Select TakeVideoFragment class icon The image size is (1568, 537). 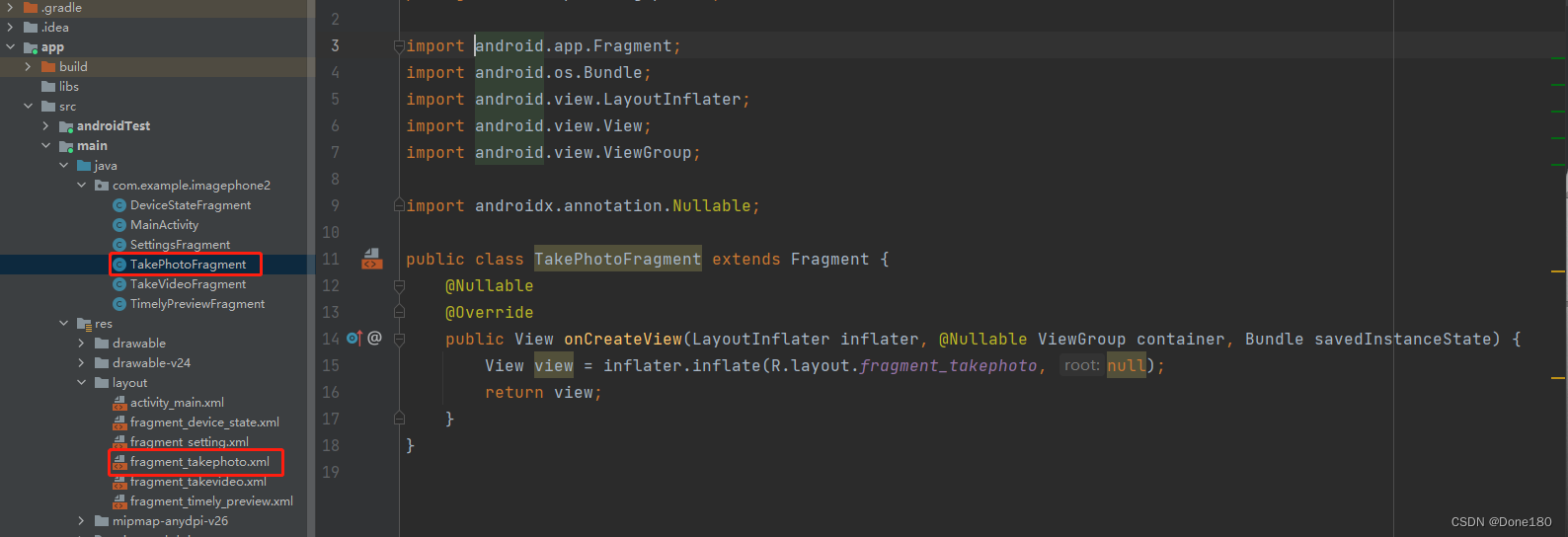point(119,284)
